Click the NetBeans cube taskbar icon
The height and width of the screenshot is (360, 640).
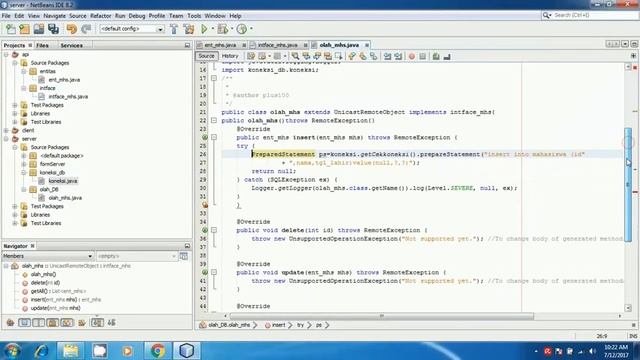187,351
